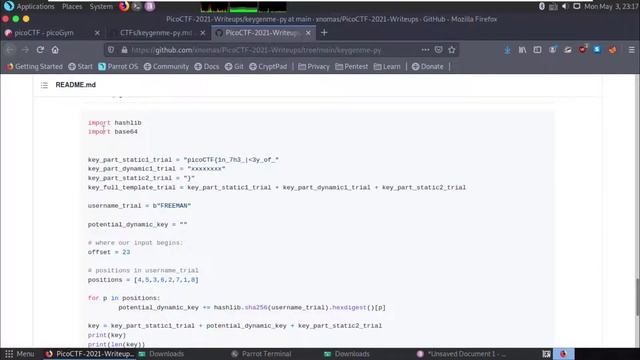Reload the current GitHub page
Screen dimensions: 640x360
(40, 50)
